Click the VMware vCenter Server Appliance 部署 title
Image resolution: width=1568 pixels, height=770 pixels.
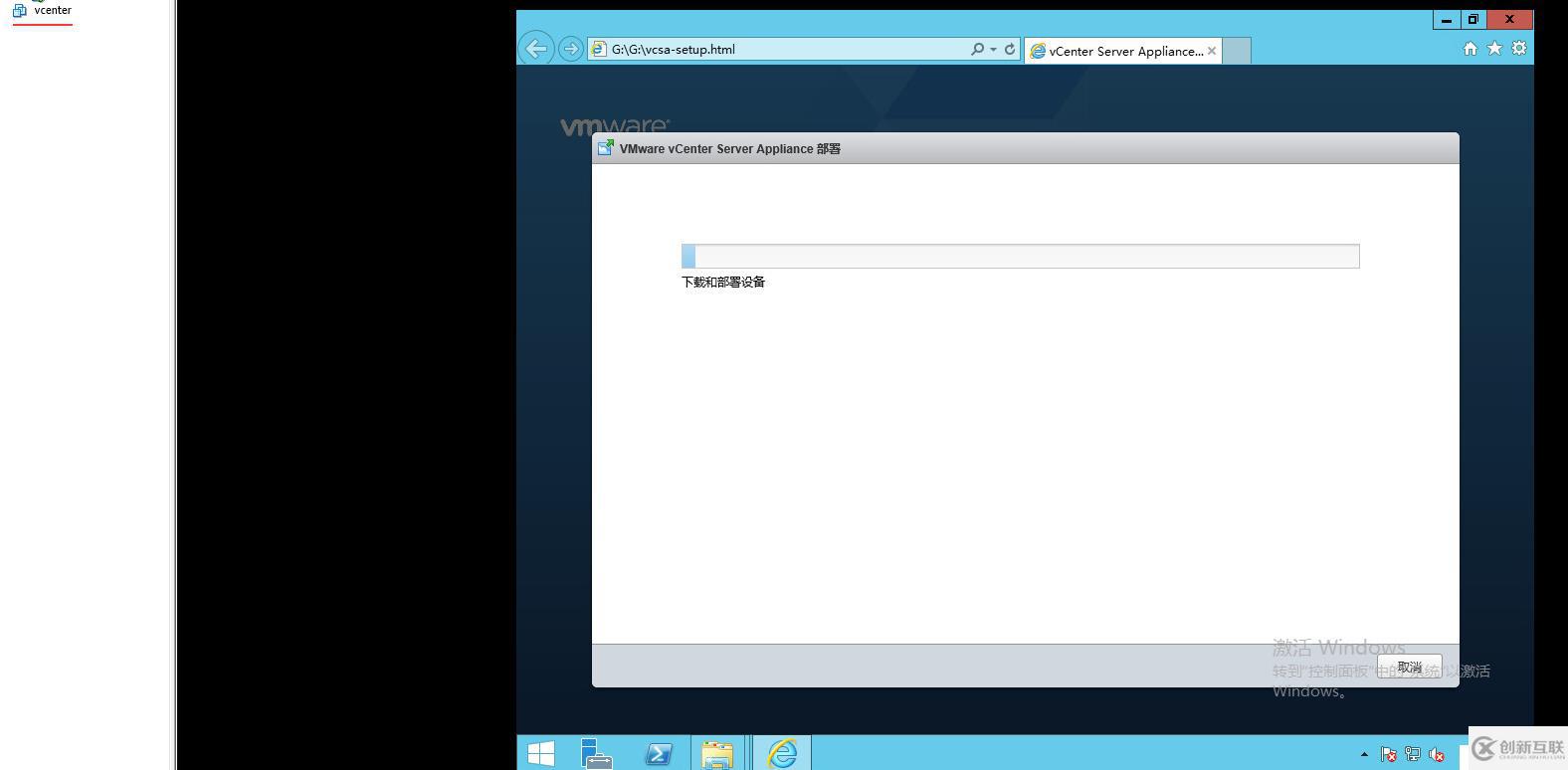point(730,149)
